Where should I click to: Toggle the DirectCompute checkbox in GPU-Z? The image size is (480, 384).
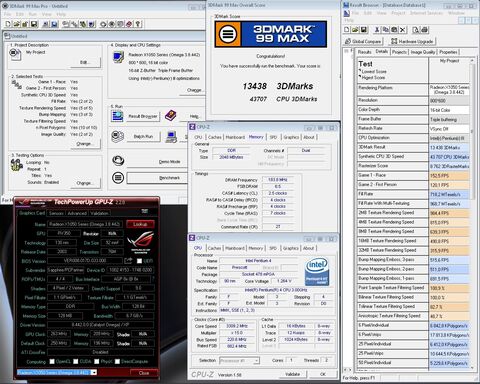tap(117, 361)
